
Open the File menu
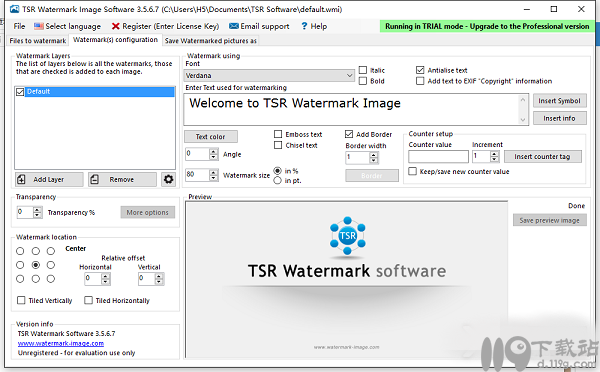pyautogui.click(x=19, y=26)
